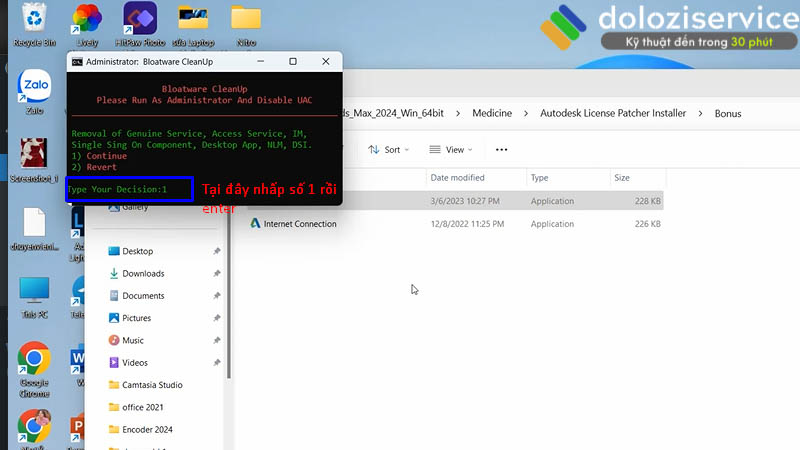Open Google Chrome from the desktop
The height and width of the screenshot is (450, 800).
(x=34, y=360)
